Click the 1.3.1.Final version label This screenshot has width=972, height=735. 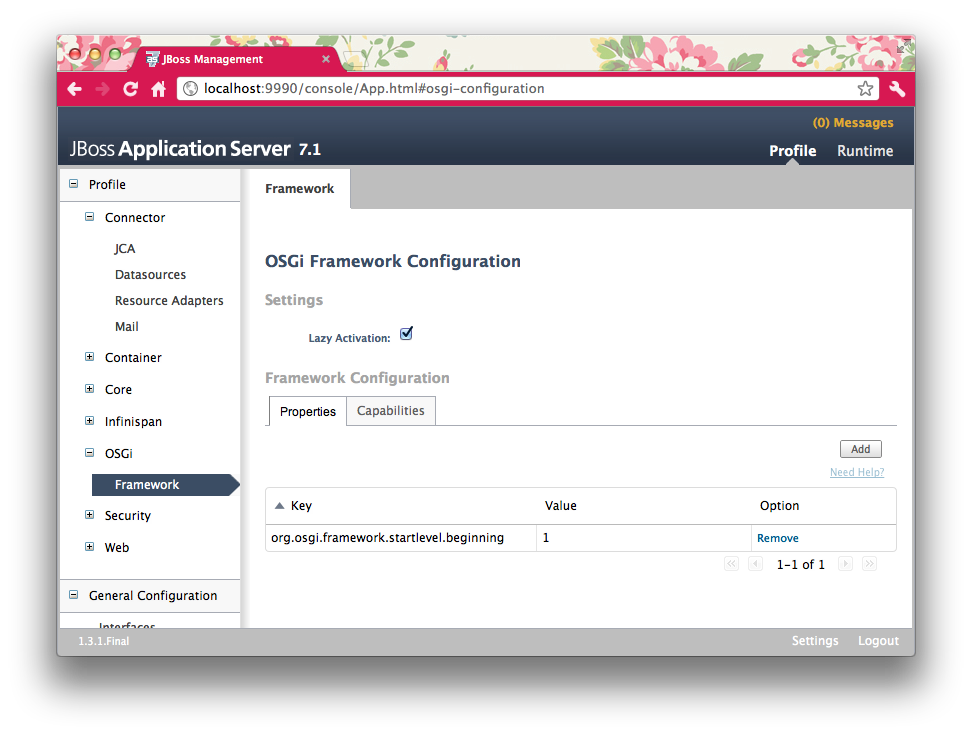(x=104, y=641)
